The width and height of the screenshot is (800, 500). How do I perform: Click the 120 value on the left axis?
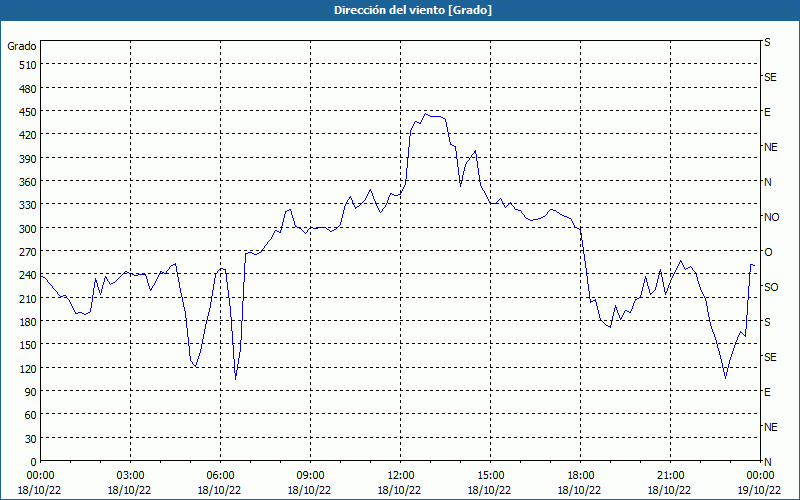[x=29, y=369]
